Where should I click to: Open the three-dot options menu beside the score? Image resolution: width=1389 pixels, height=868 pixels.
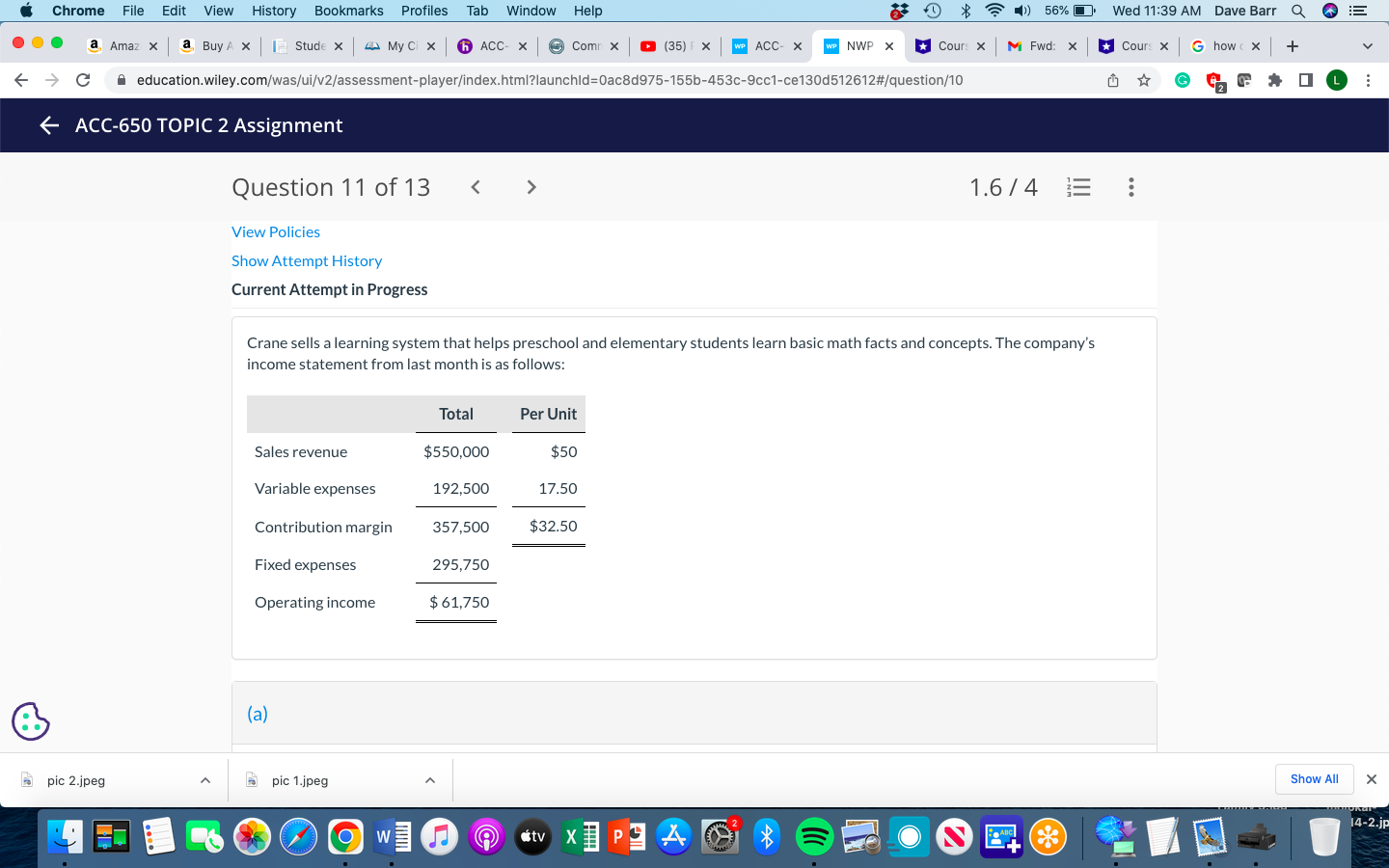pos(1130,187)
